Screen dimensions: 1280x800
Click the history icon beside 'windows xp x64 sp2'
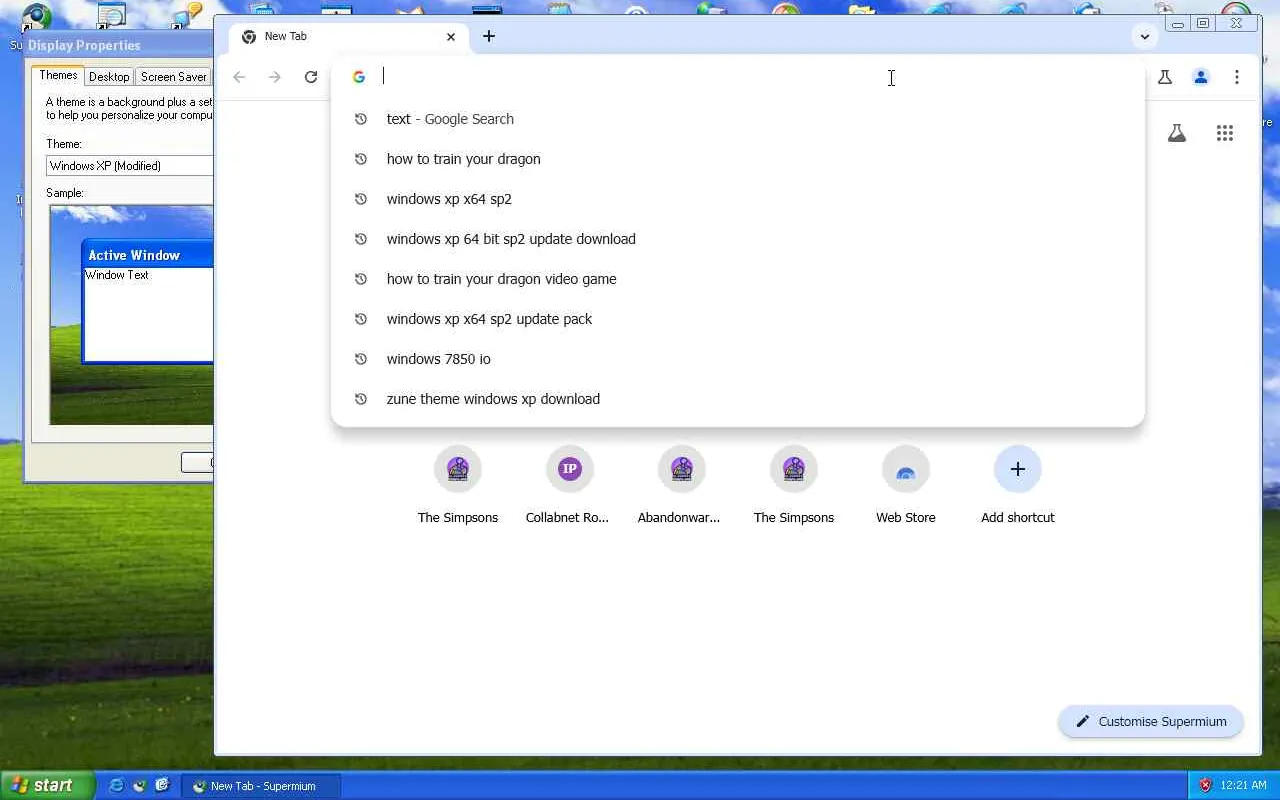361,199
